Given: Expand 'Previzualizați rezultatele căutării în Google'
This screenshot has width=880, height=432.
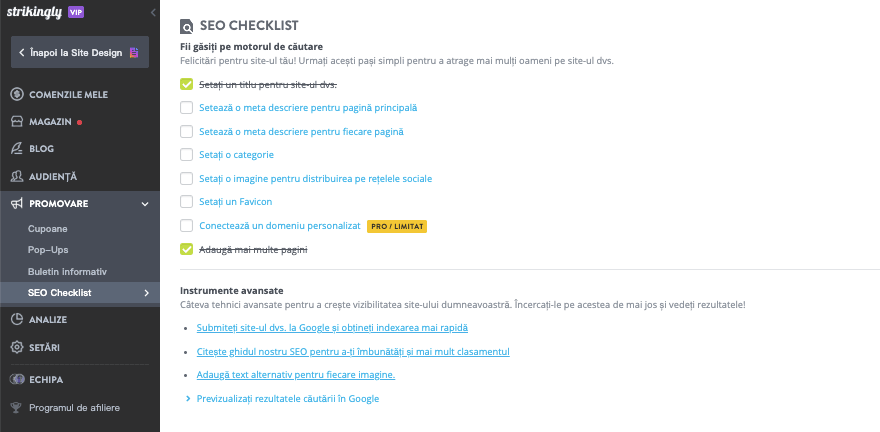Looking at the screenshot, I should point(280,399).
